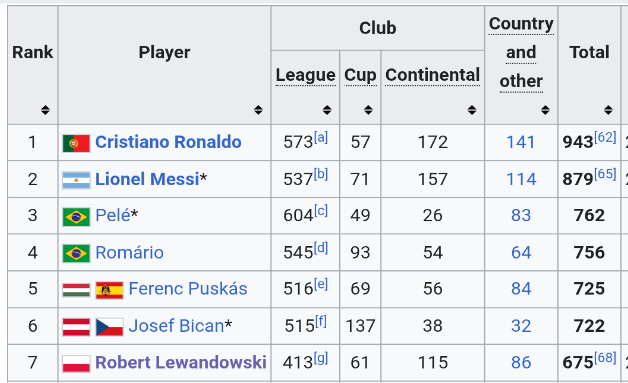The image size is (628, 383).
Task: Click the Continental column header label
Action: click(433, 75)
